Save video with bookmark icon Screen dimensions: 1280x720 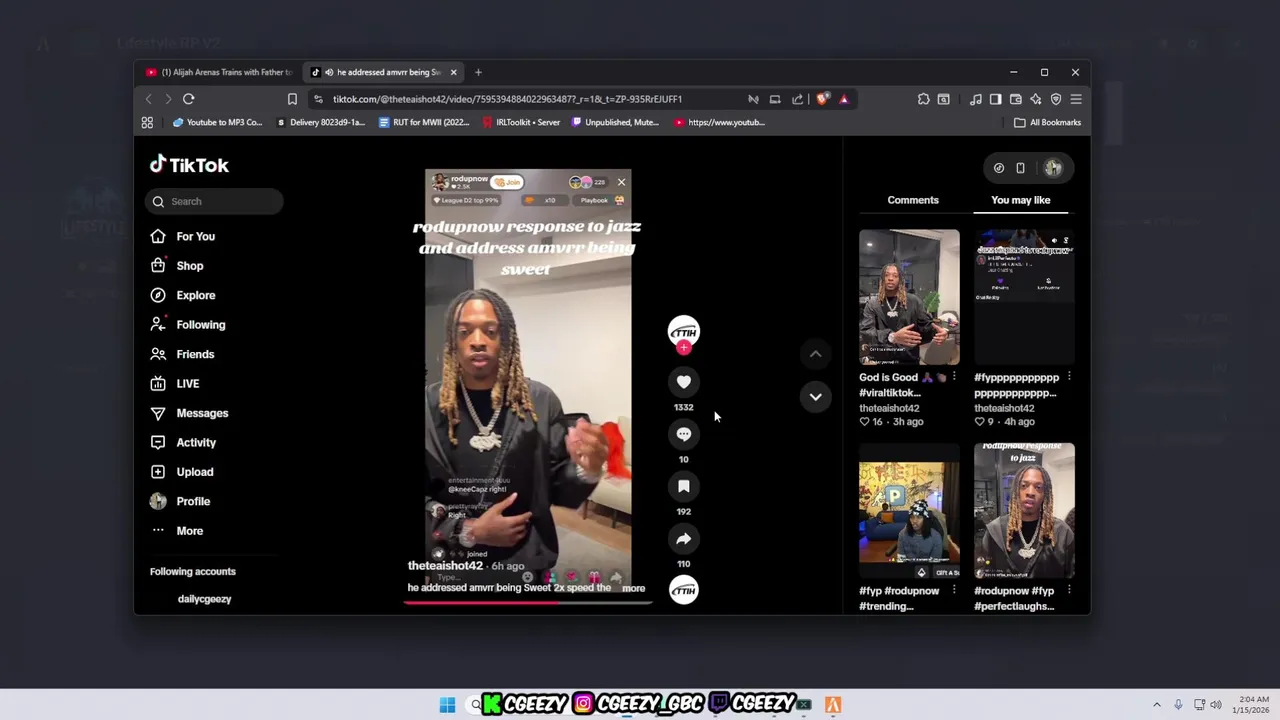click(684, 486)
